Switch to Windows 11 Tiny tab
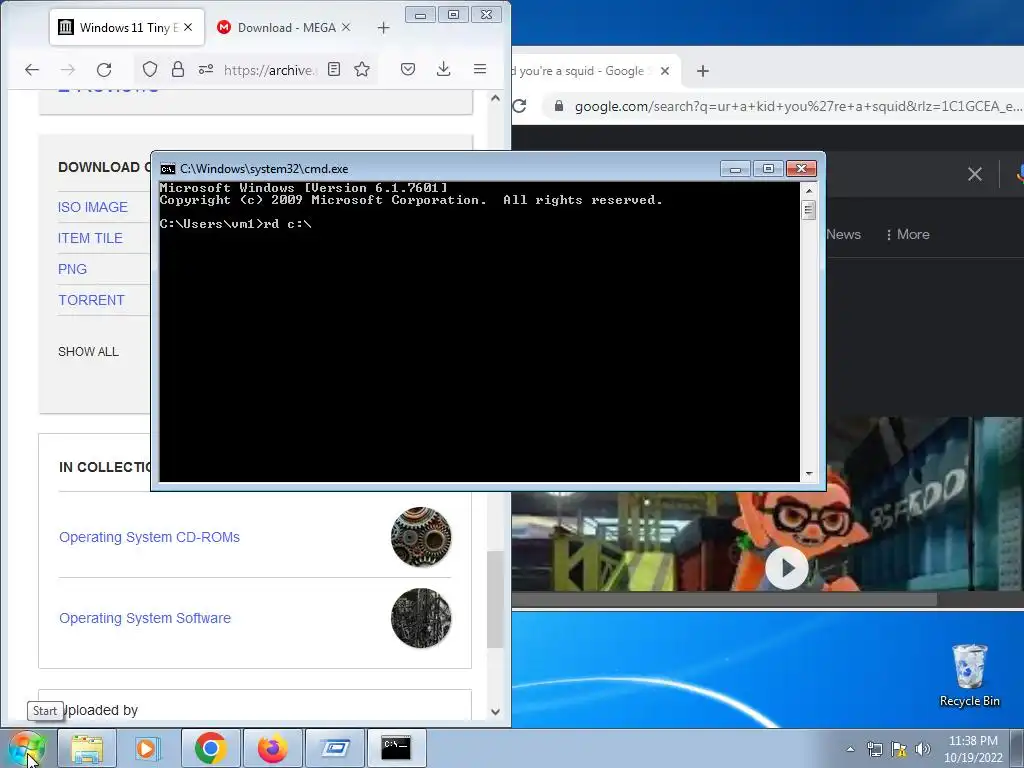 coord(127,27)
